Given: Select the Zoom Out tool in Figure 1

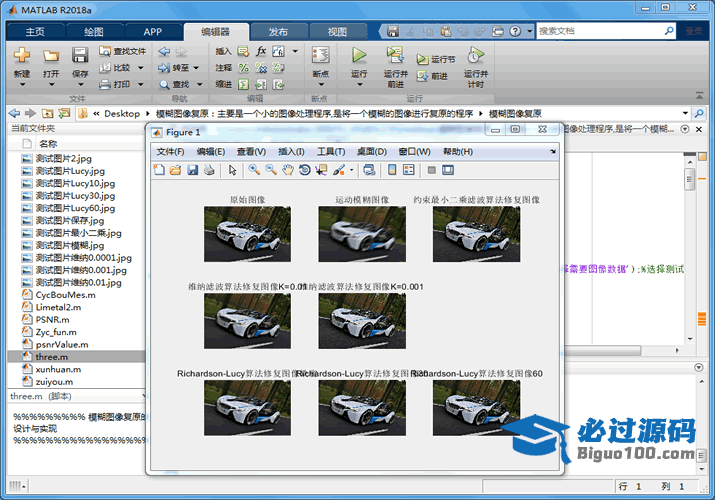Looking at the screenshot, I should coord(271,170).
